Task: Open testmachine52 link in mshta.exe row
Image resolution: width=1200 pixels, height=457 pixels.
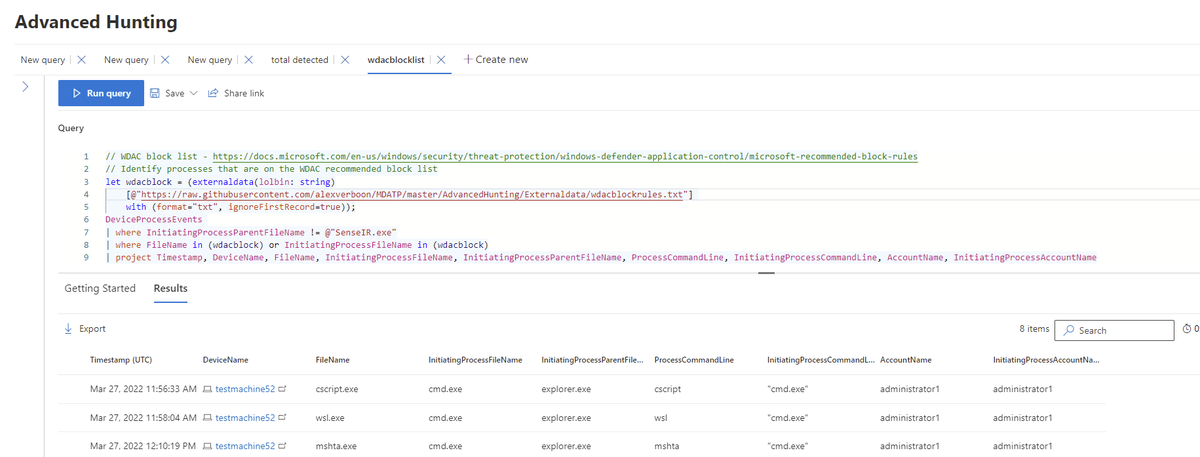Action: [x=245, y=446]
